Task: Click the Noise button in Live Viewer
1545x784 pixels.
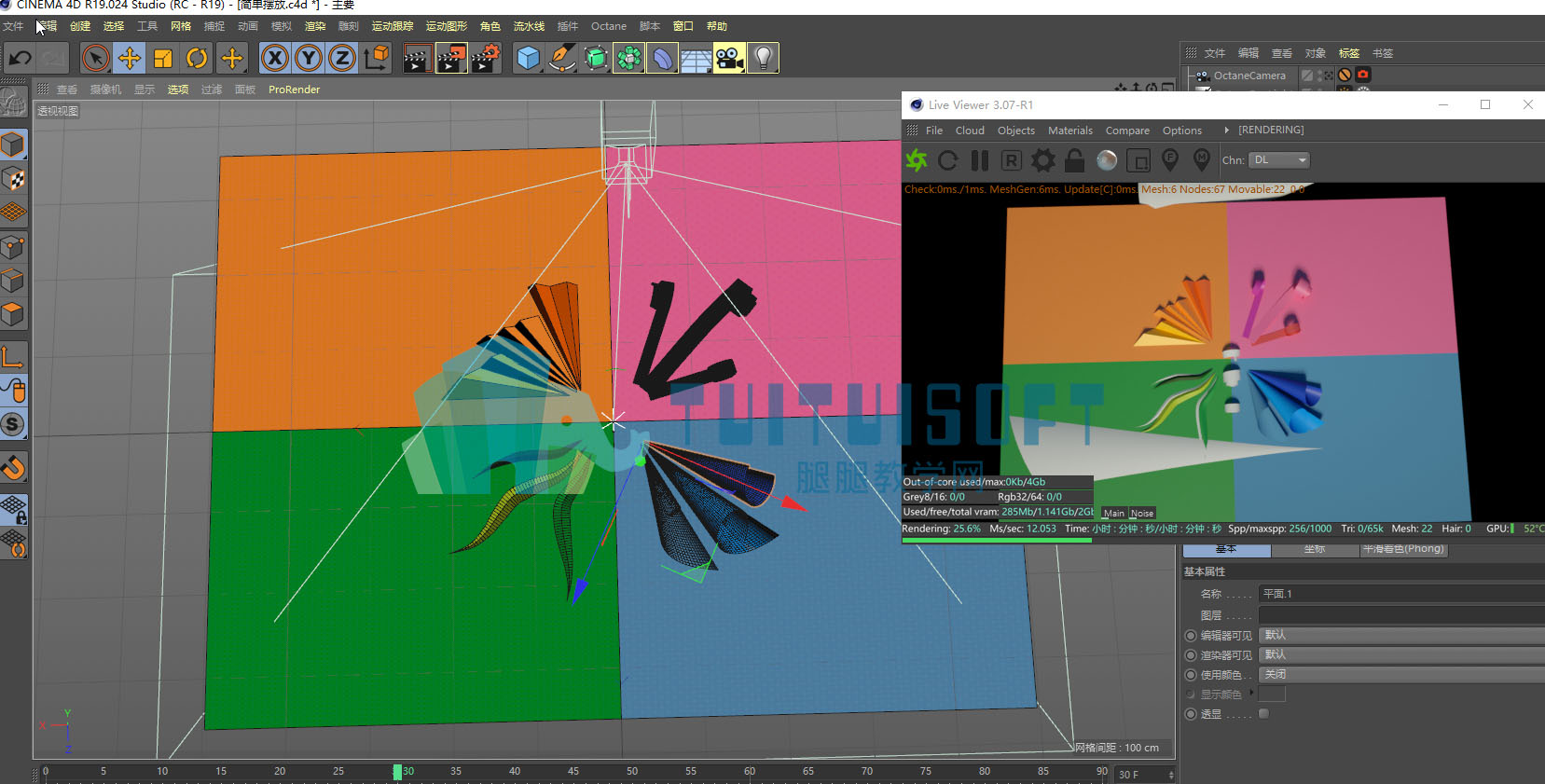Action: (1142, 513)
